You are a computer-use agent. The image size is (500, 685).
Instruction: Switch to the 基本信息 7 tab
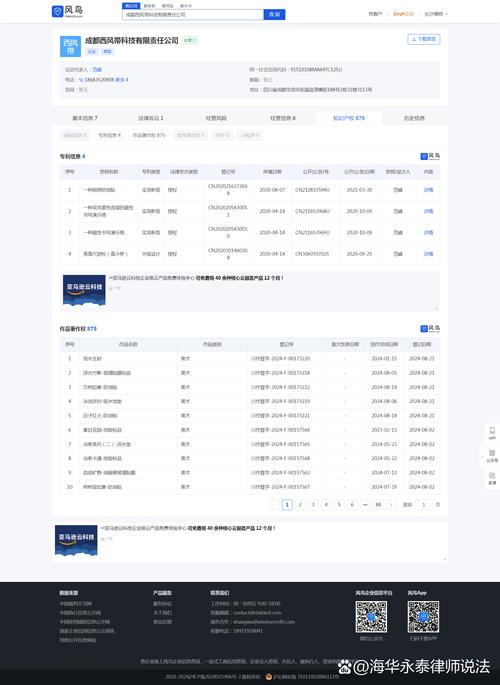coord(85,118)
